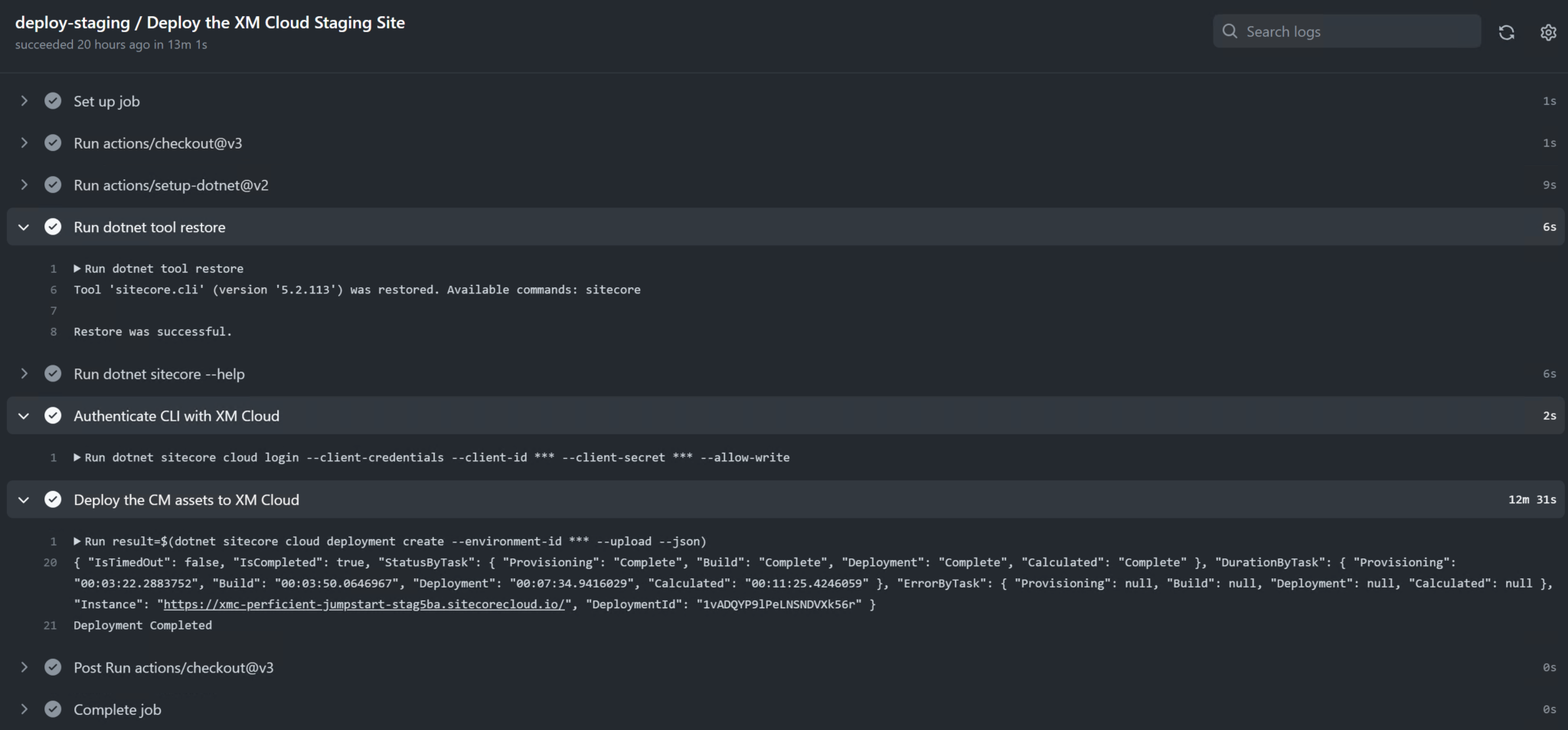1568x730 pixels.
Task: Click the 12m 31s duration label
Action: point(1534,499)
